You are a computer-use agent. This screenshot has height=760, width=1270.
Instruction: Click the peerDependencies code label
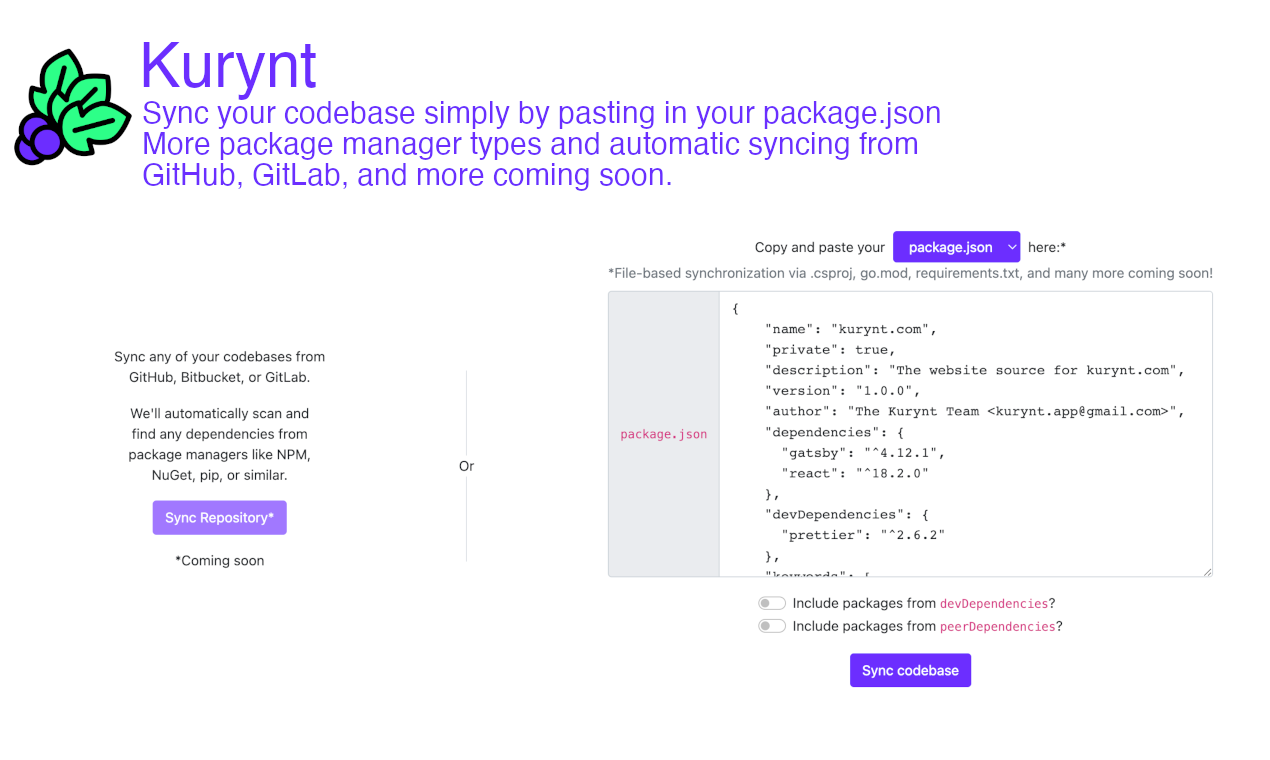tap(997, 627)
